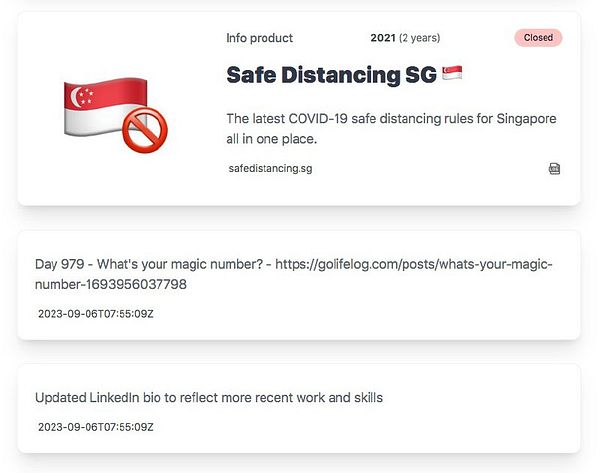This screenshot has width=600, height=473.
Task: Select the Safe Distancing SG heading
Action: [331, 75]
